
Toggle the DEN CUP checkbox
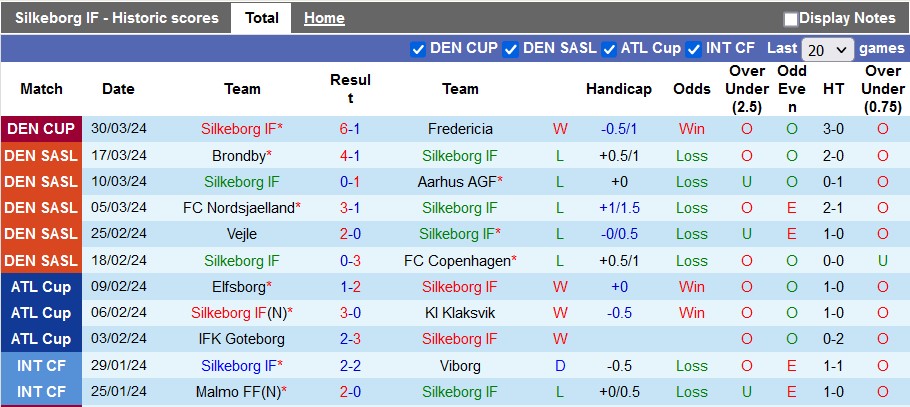[418, 49]
